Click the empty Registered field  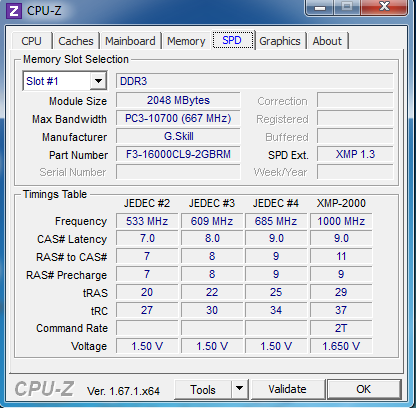point(355,118)
